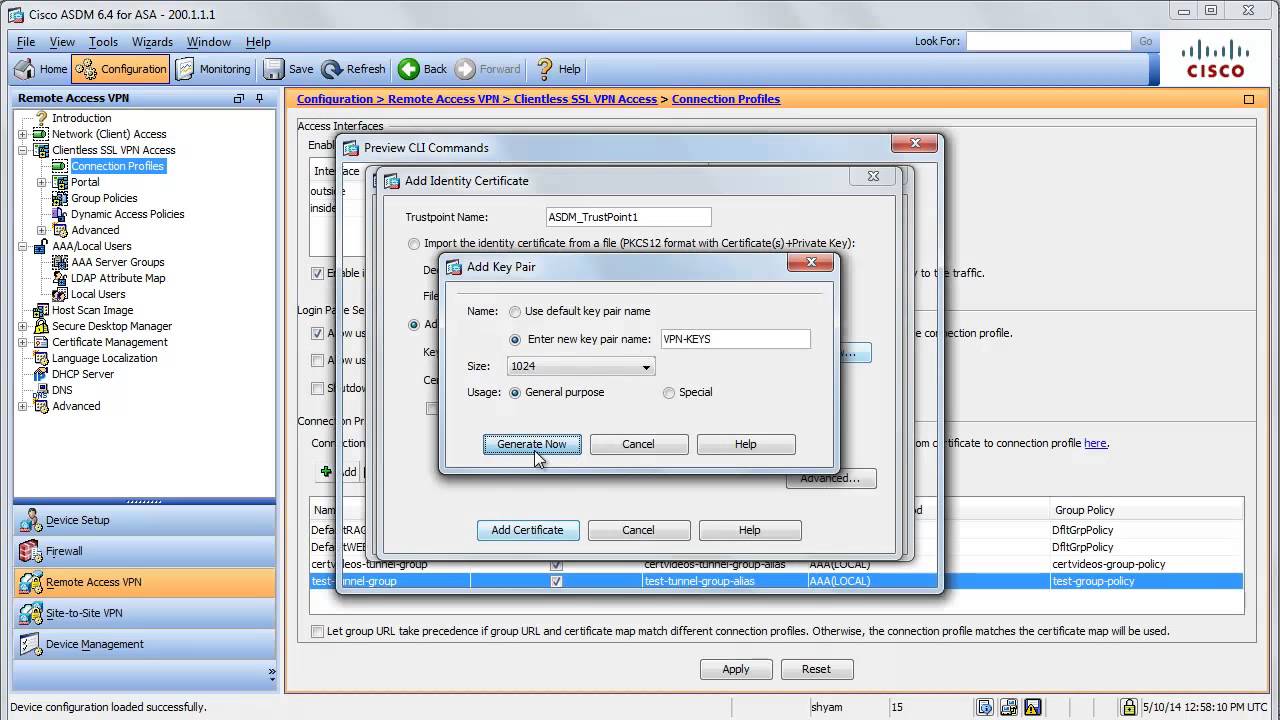Select Local Users tree node
The image size is (1280, 720).
point(98,294)
